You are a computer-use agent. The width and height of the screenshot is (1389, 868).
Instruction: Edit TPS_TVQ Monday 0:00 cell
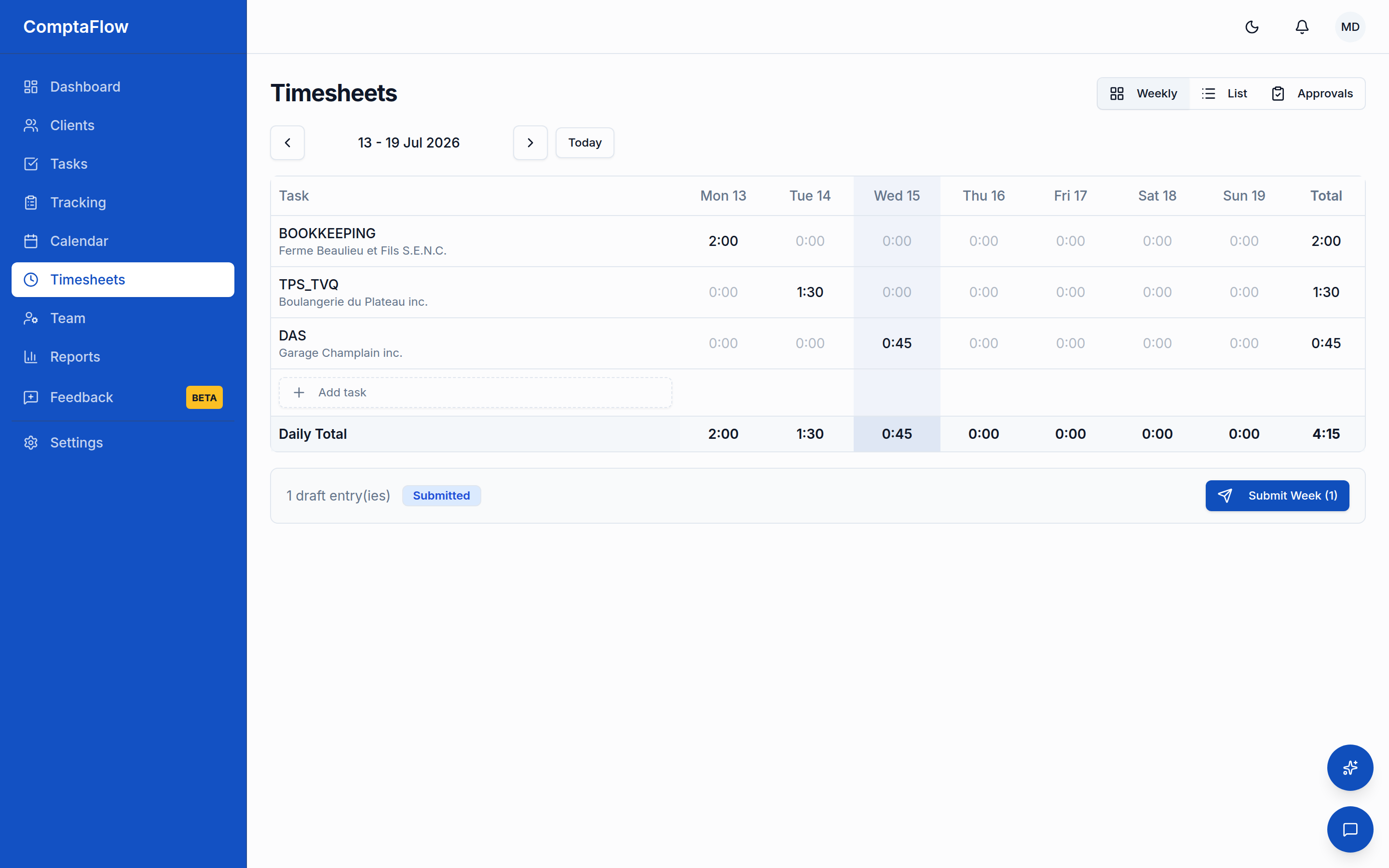pyautogui.click(x=723, y=292)
